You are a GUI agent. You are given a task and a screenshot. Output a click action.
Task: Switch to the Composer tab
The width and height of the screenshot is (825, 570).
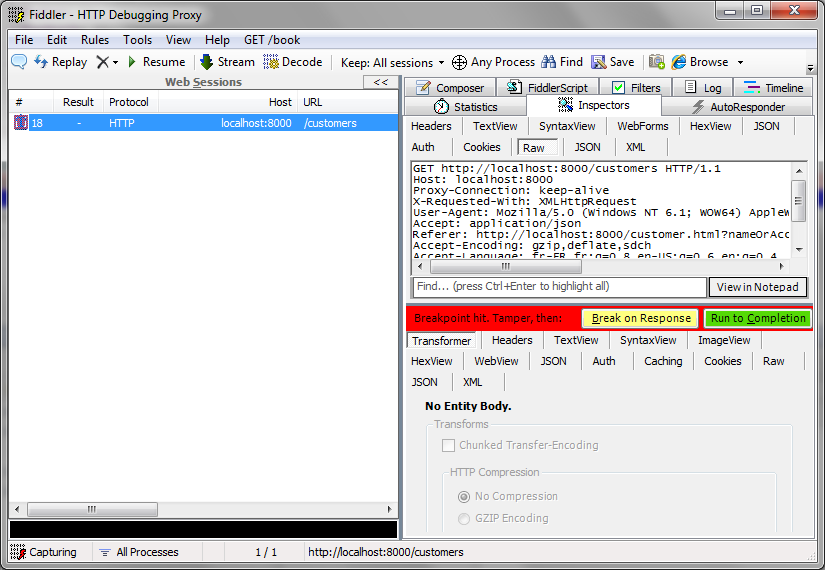[x=450, y=87]
